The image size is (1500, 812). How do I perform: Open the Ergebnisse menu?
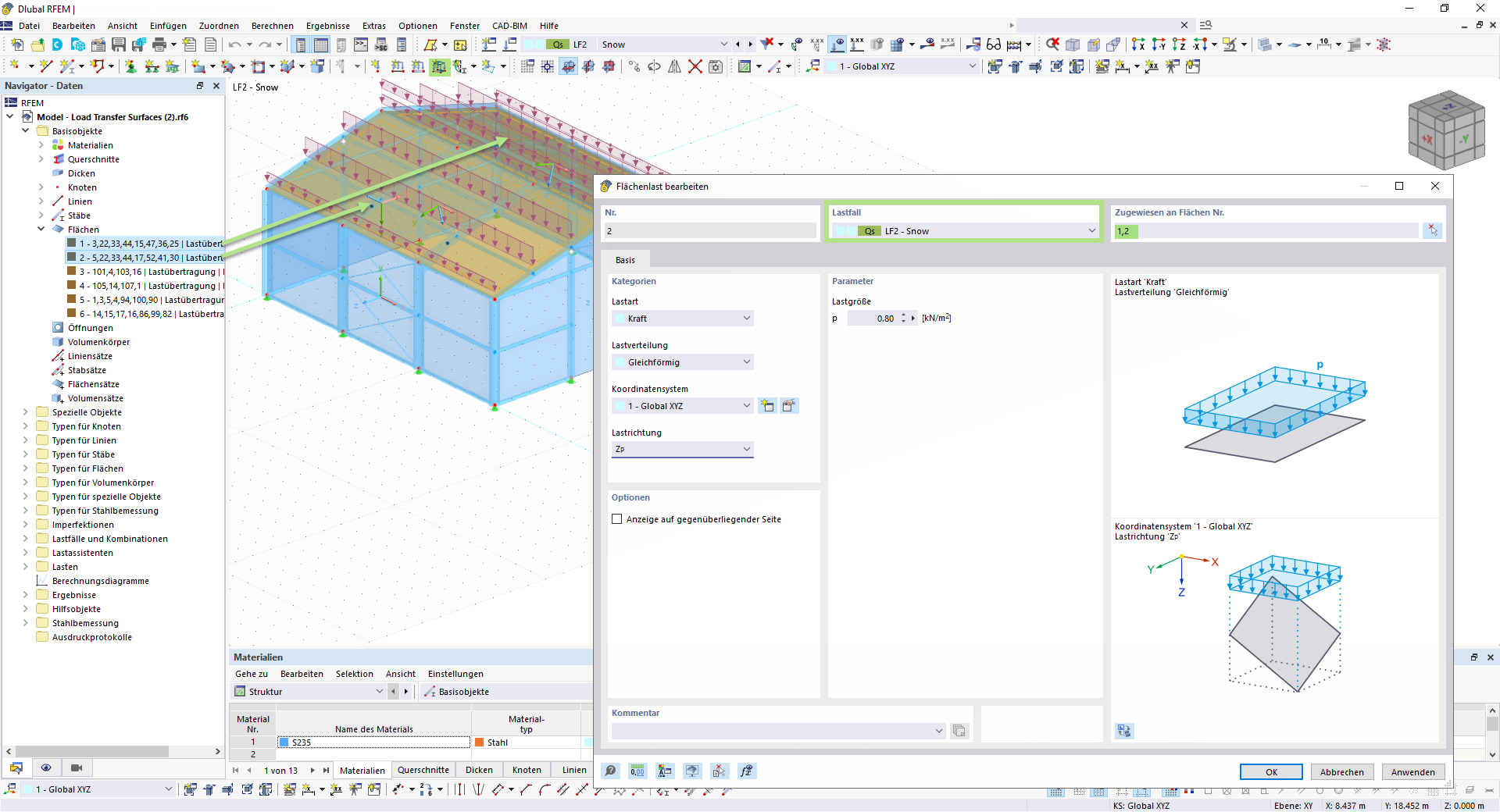click(328, 26)
